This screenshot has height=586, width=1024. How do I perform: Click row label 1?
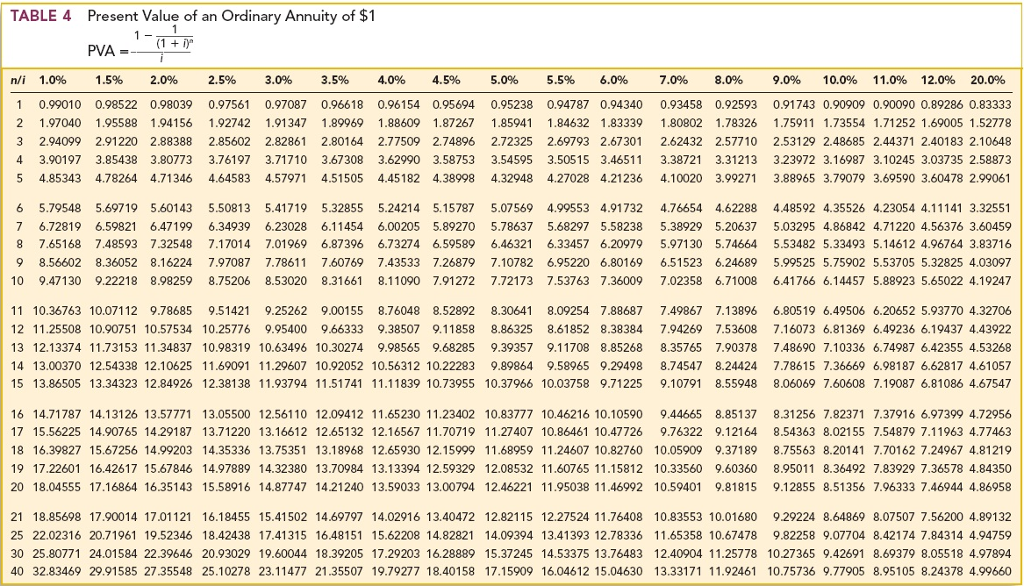[19, 103]
